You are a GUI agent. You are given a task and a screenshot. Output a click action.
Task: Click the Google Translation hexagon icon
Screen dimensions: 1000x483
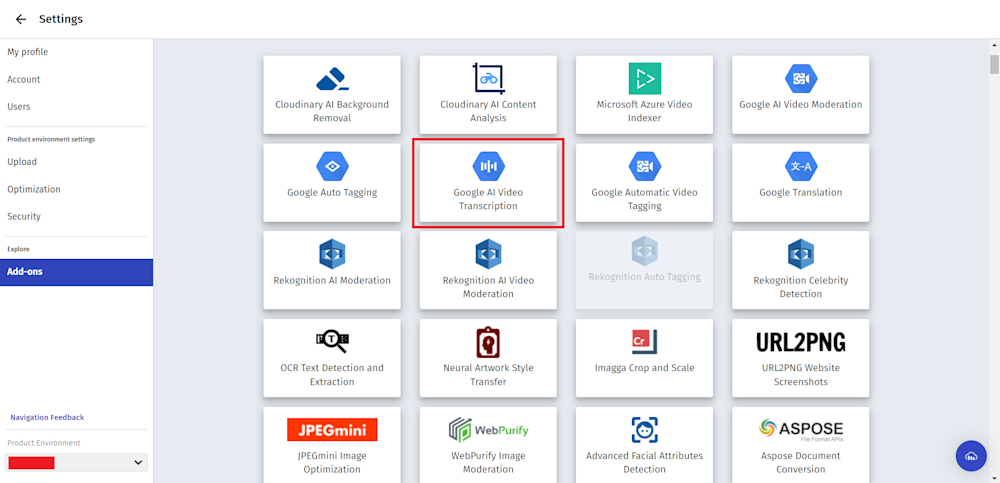[x=801, y=167]
